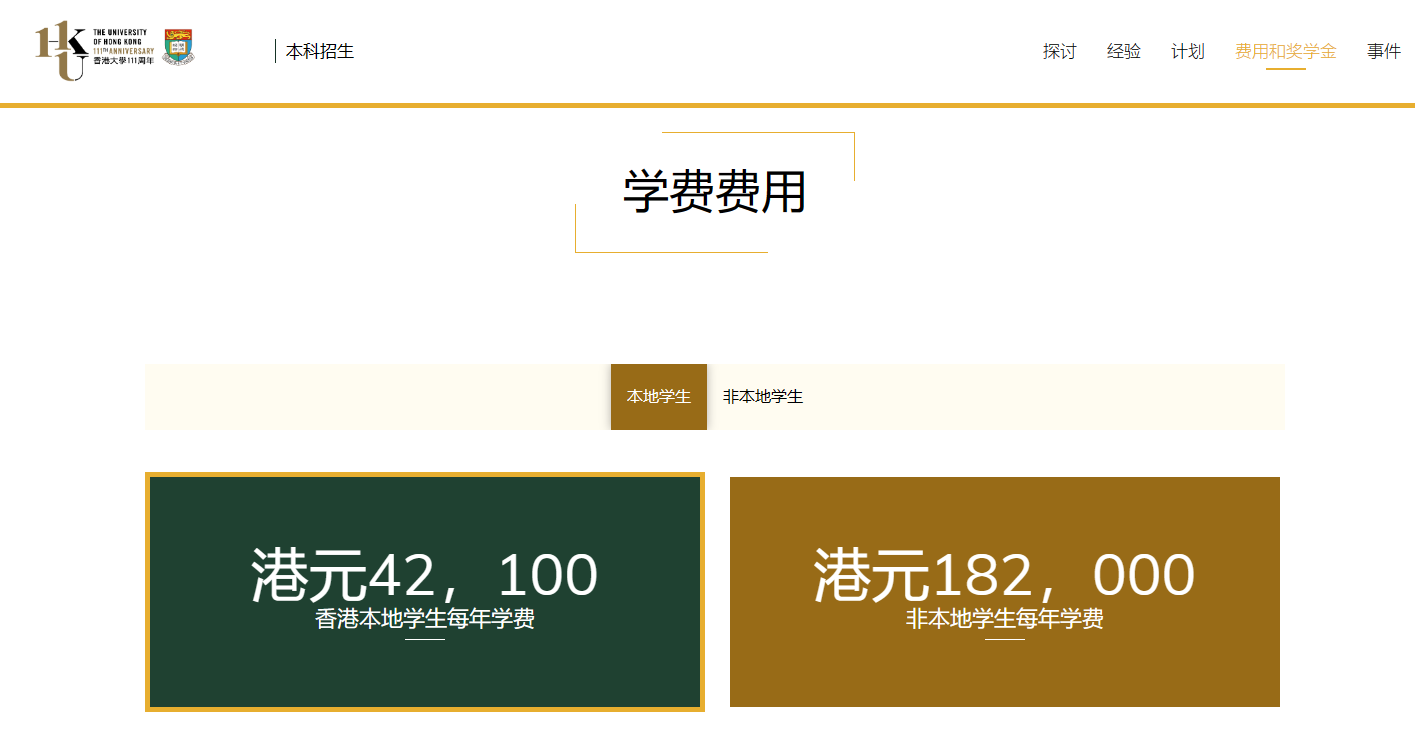Viewport: 1415px width, 732px height.
Task: Go to the 计划 menu item
Action: pyautogui.click(x=1187, y=51)
